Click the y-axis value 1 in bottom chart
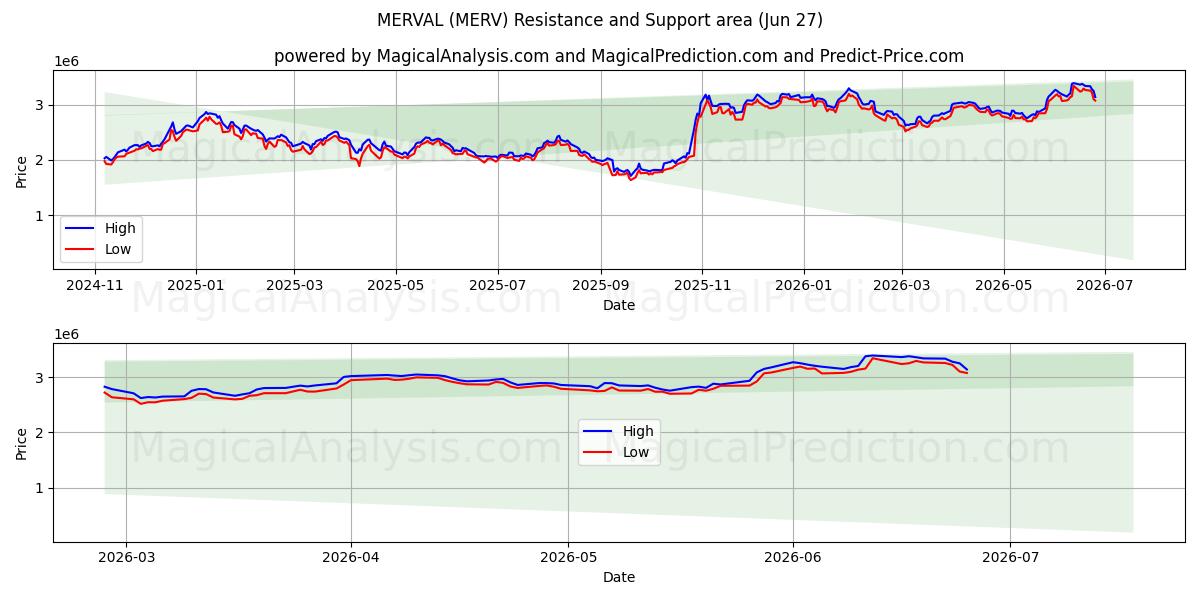 click(x=41, y=488)
